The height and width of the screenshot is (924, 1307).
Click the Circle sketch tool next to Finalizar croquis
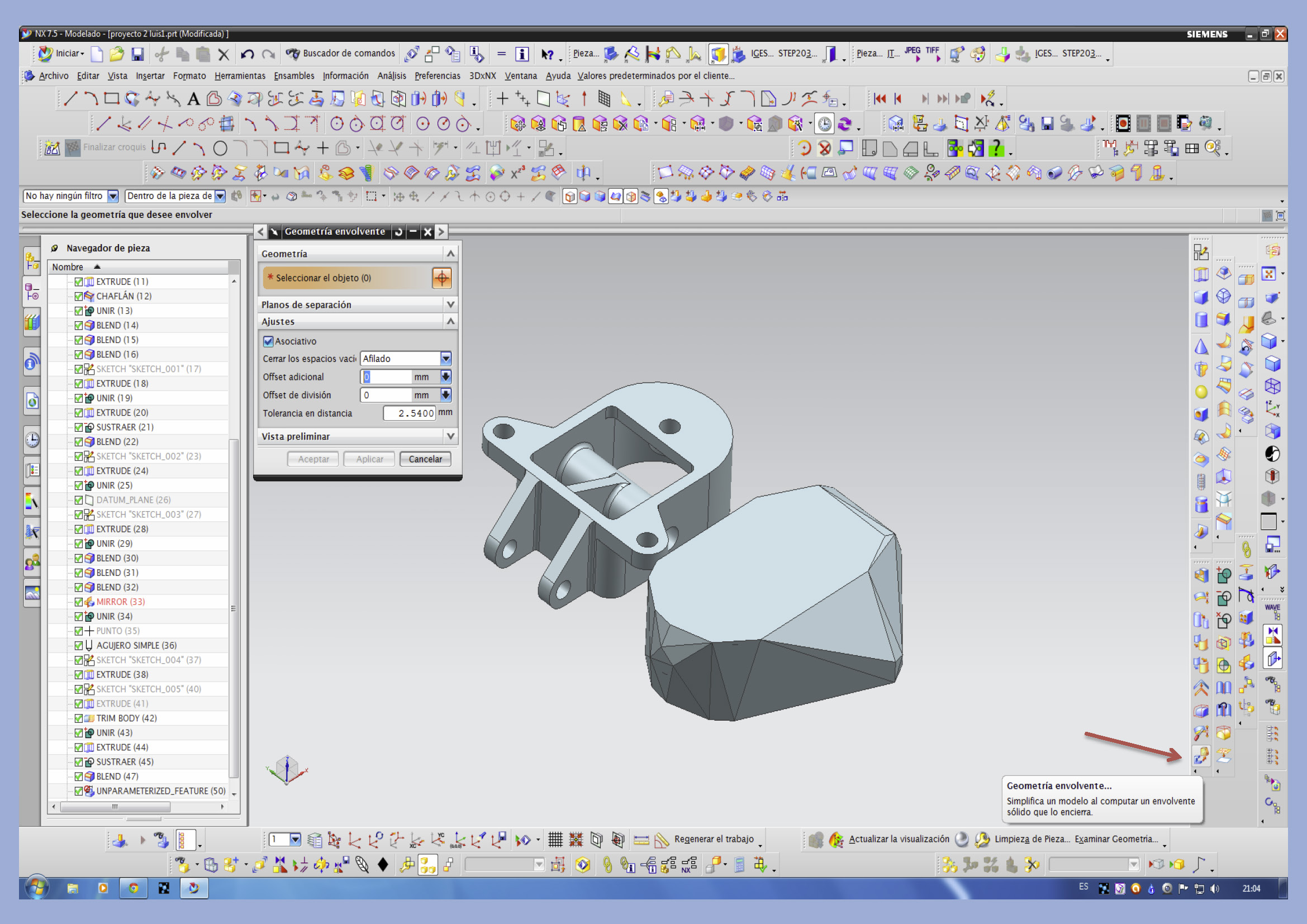coord(220,149)
